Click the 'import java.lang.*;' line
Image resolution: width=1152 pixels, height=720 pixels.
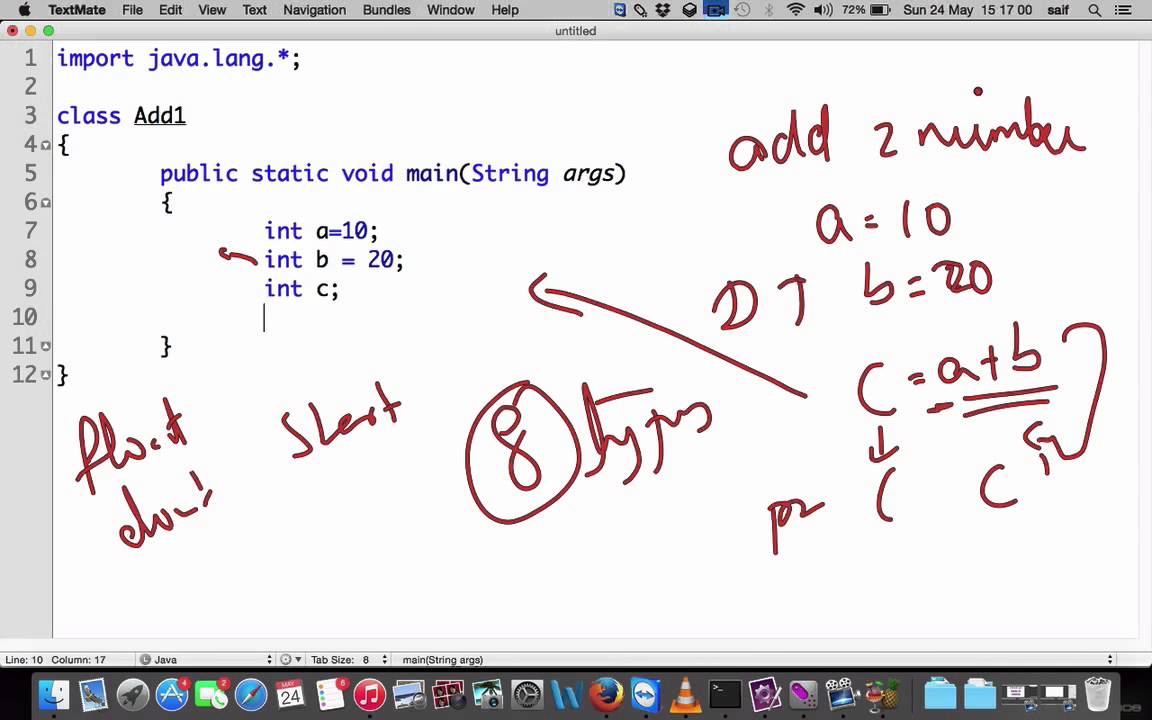[179, 58]
